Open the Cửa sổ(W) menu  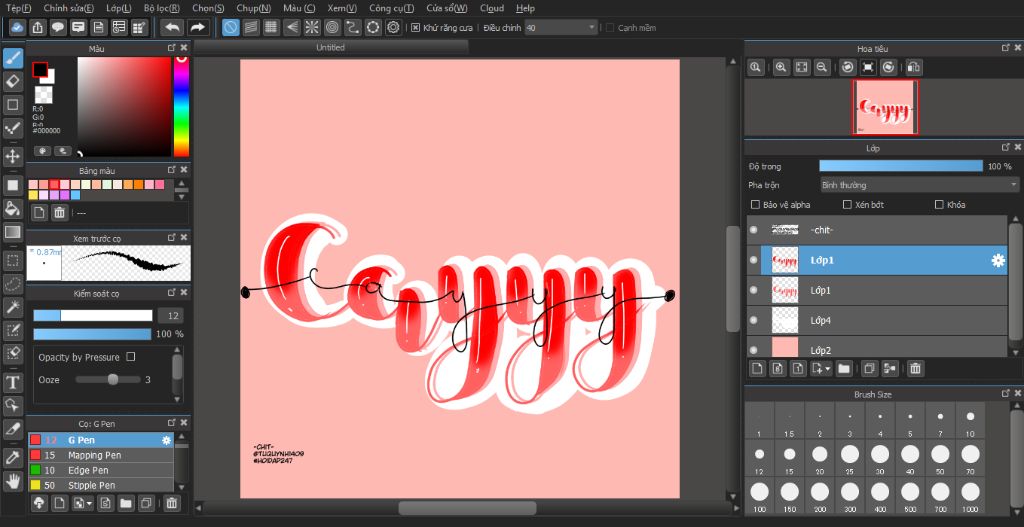(x=446, y=8)
